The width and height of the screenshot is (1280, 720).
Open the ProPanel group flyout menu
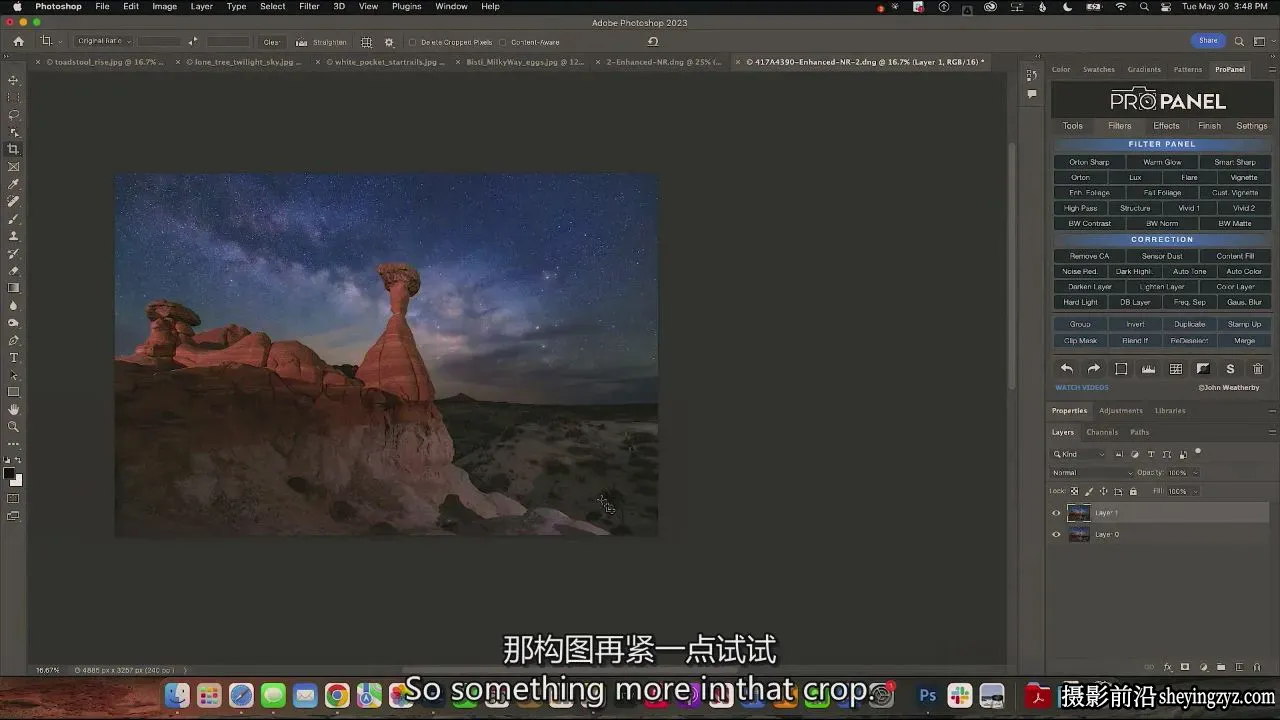coord(1272,69)
